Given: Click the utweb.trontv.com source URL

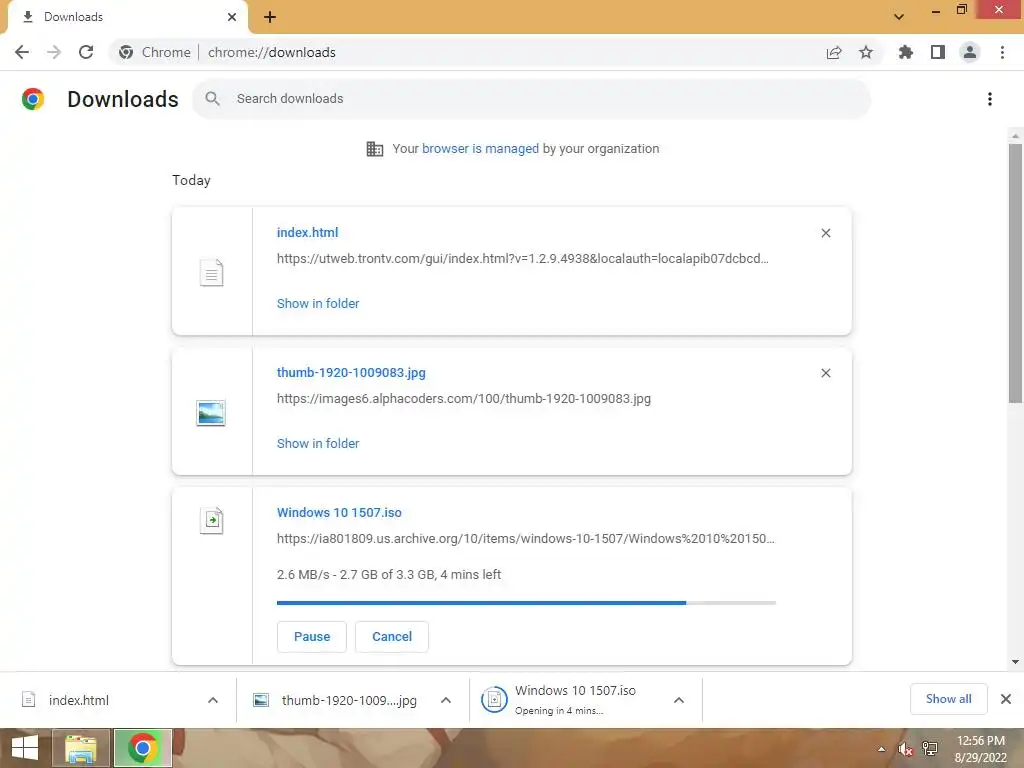Looking at the screenshot, I should point(522,259).
